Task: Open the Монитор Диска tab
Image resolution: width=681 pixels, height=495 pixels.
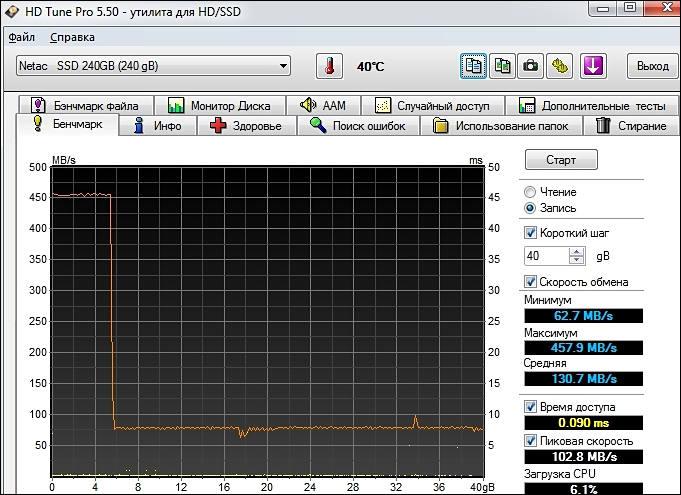Action: point(220,106)
